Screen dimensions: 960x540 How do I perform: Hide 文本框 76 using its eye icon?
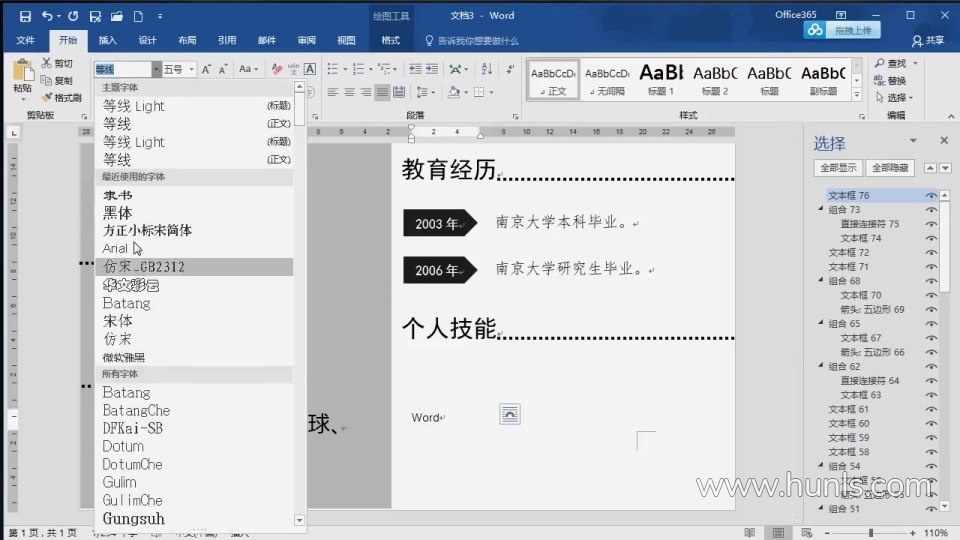pos(931,196)
